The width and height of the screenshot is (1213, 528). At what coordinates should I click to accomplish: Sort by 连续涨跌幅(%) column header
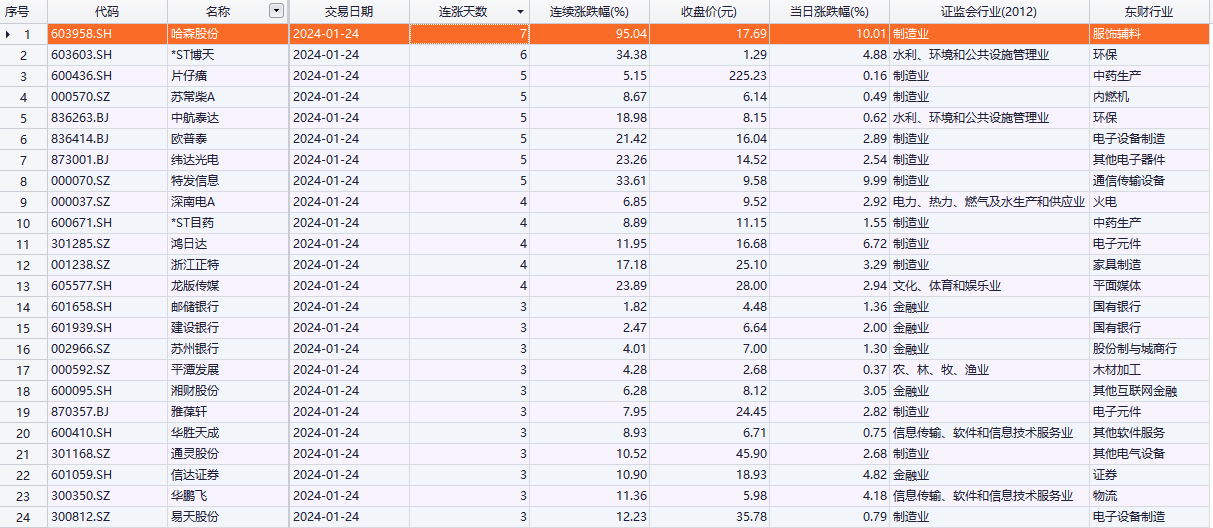click(x=589, y=12)
